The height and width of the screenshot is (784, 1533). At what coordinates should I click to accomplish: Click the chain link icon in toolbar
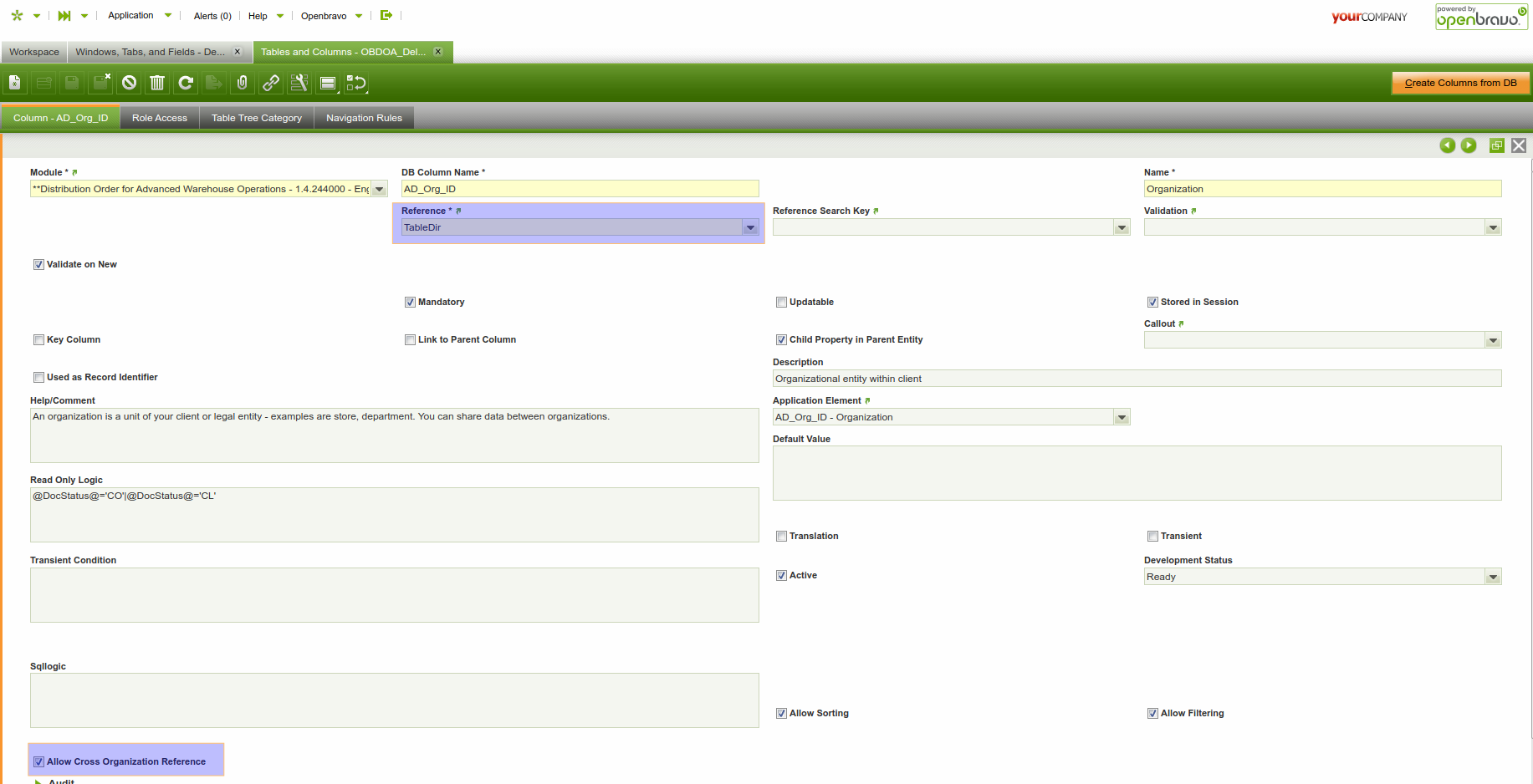point(271,83)
